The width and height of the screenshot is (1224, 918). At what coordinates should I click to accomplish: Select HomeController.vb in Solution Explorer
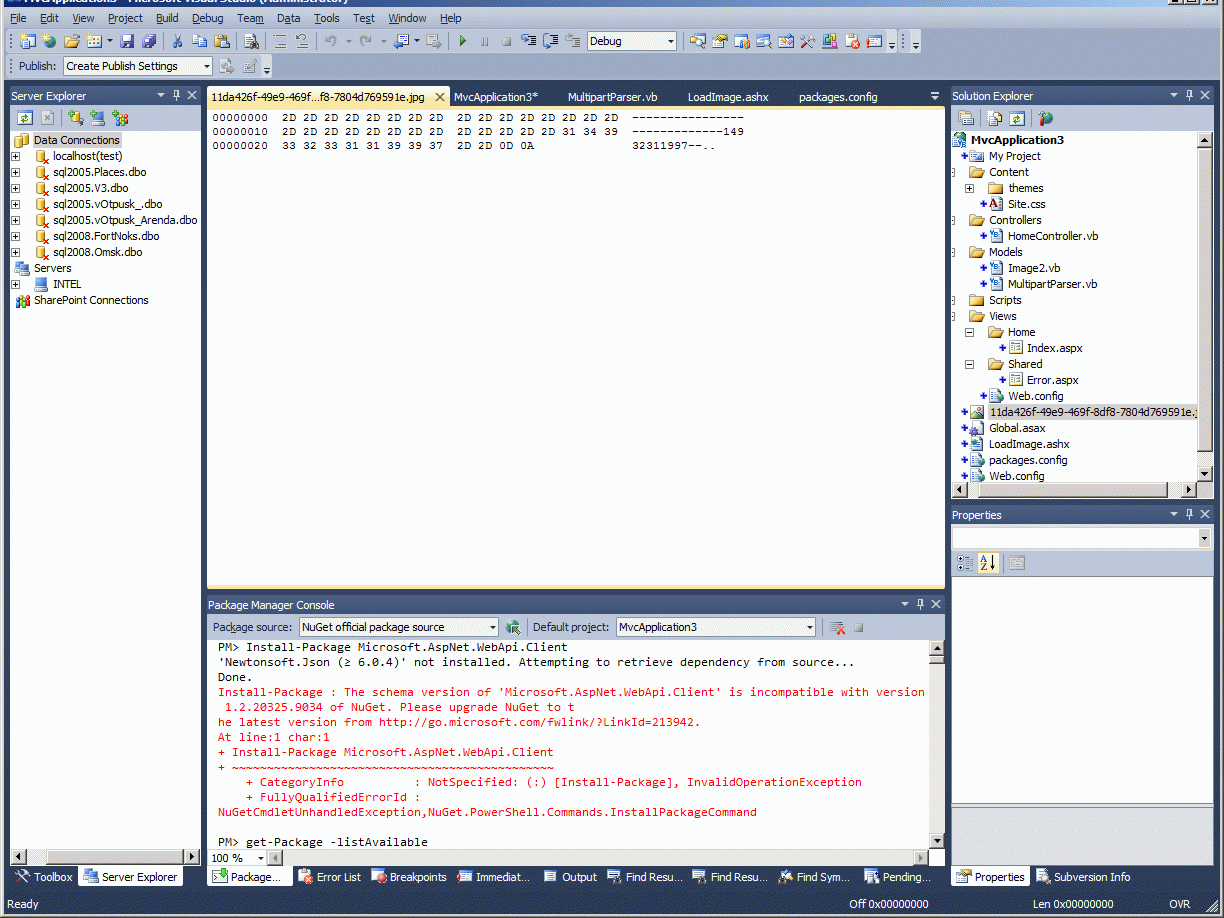[x=1052, y=236]
